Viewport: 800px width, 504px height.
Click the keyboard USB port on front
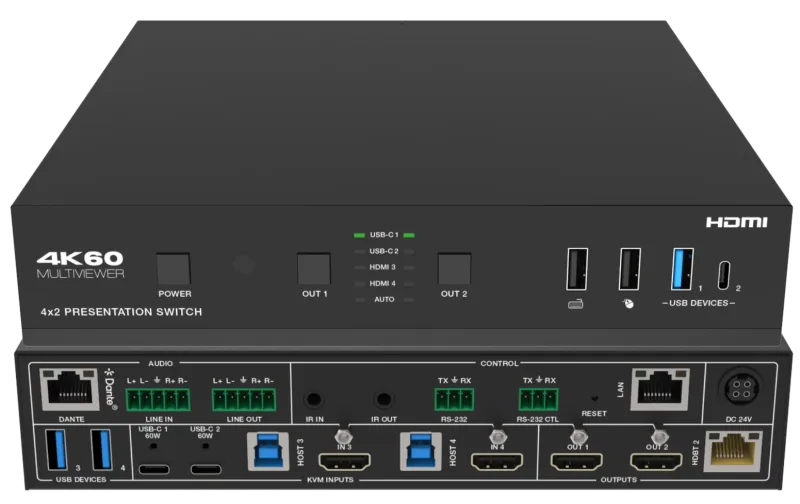577,269
